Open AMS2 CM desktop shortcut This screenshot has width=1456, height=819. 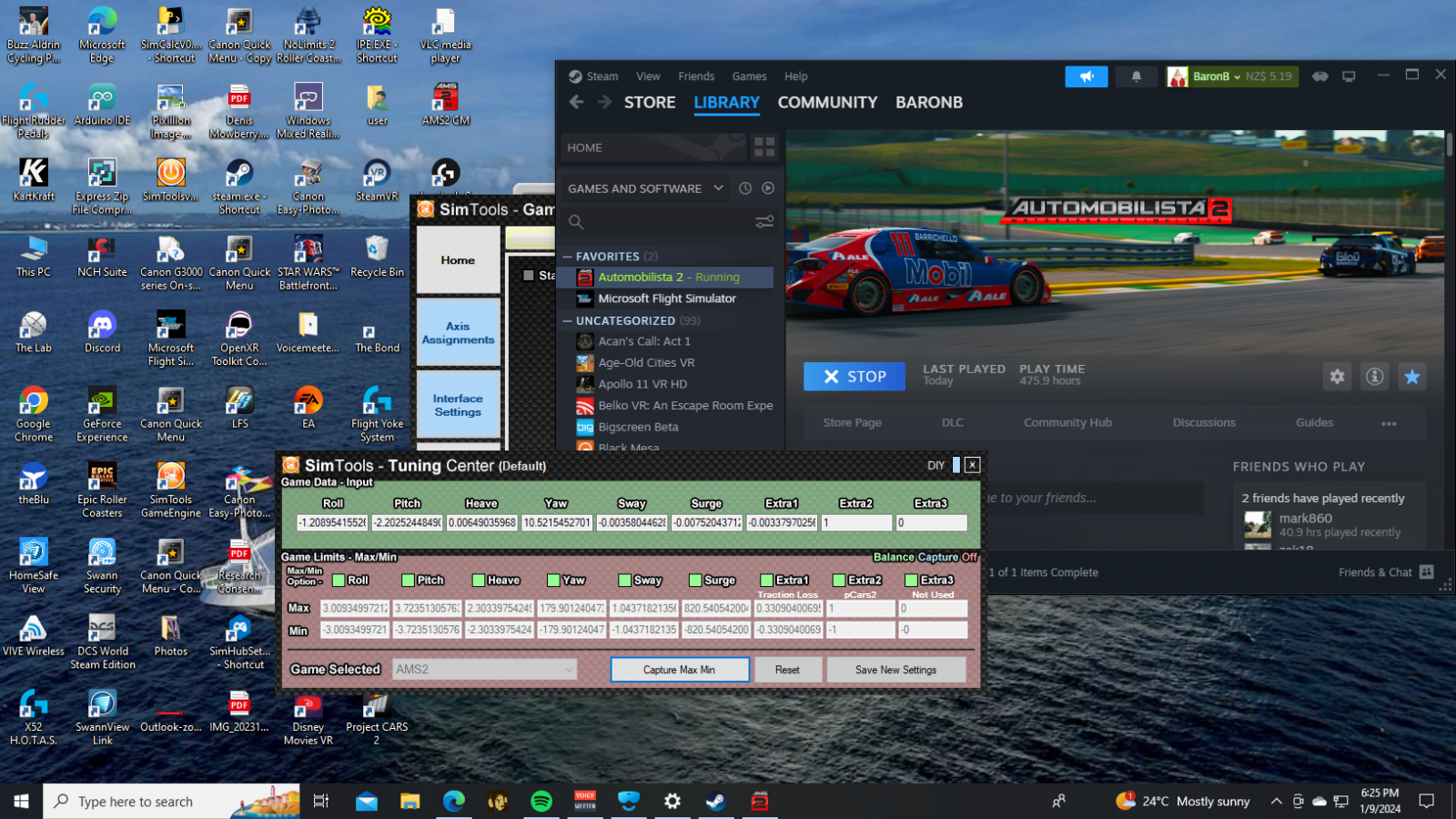point(445,104)
